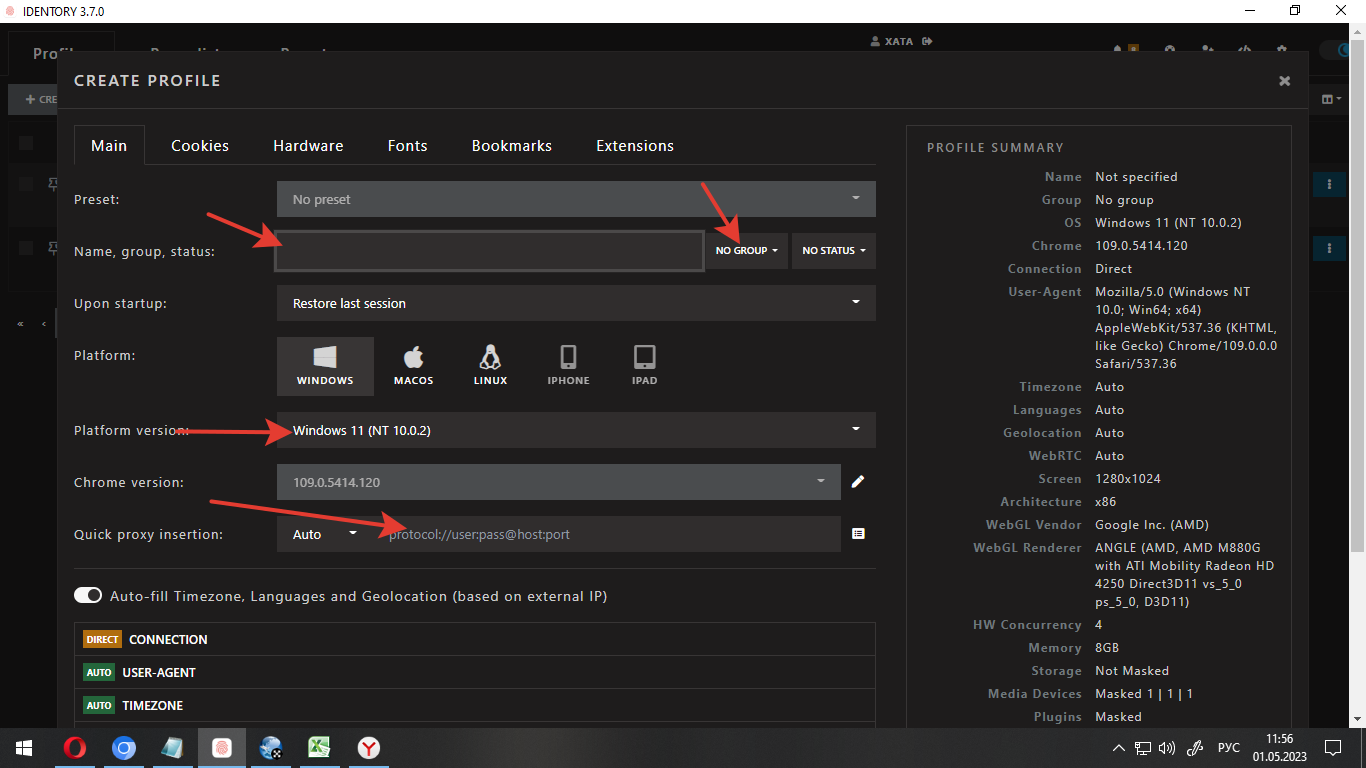This screenshot has height=768, width=1366.
Task: Pick the iPad platform icon
Action: (644, 366)
